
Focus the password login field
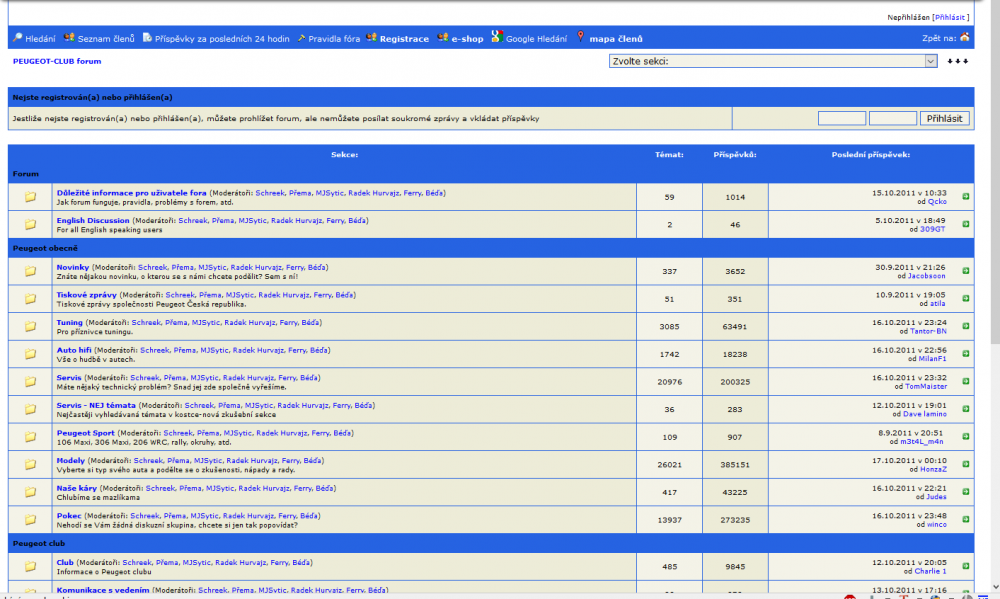pyautogui.click(x=893, y=118)
